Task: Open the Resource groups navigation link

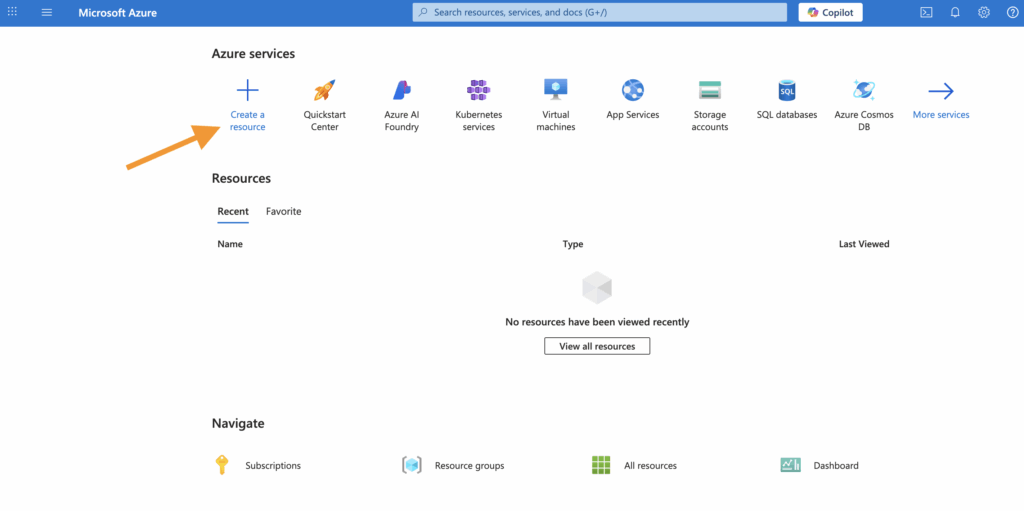Action: [x=470, y=466]
